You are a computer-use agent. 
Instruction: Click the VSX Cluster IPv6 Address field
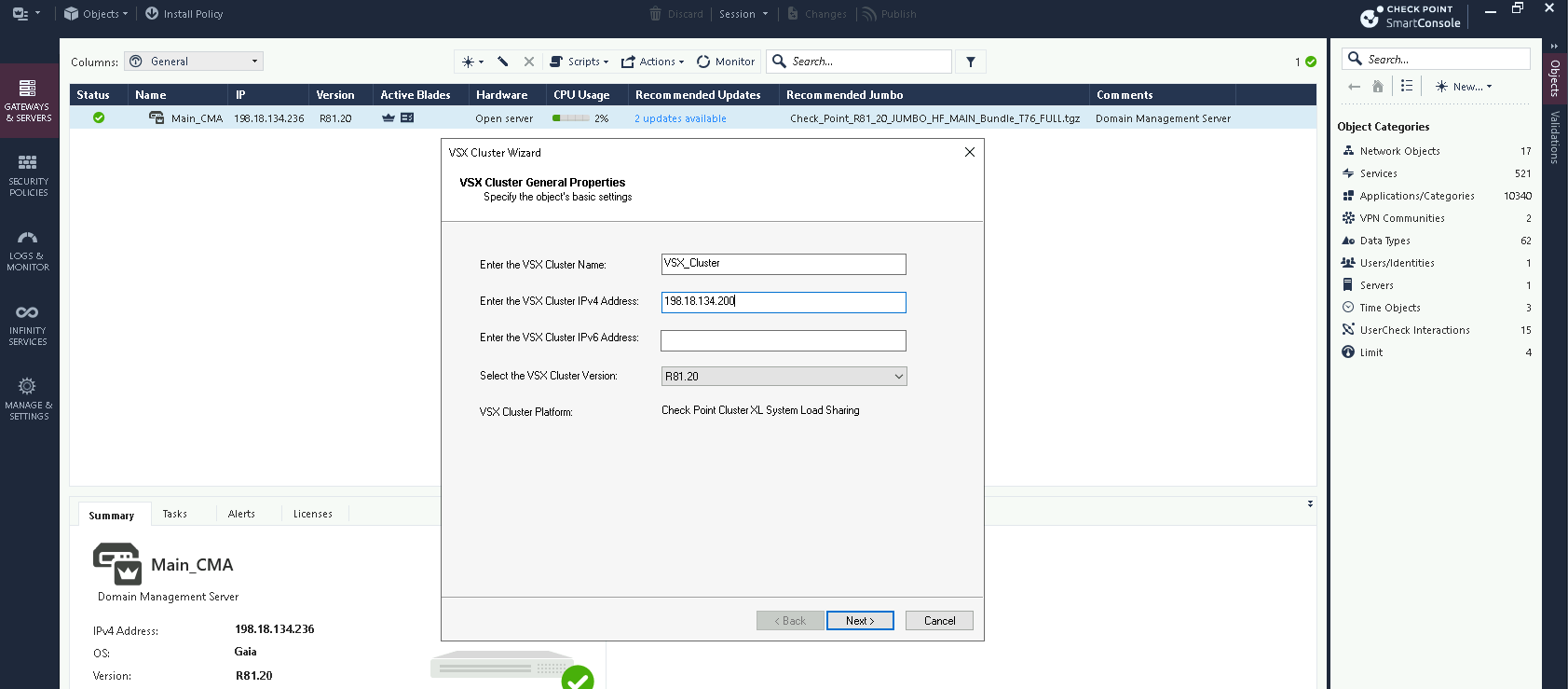tap(783, 340)
